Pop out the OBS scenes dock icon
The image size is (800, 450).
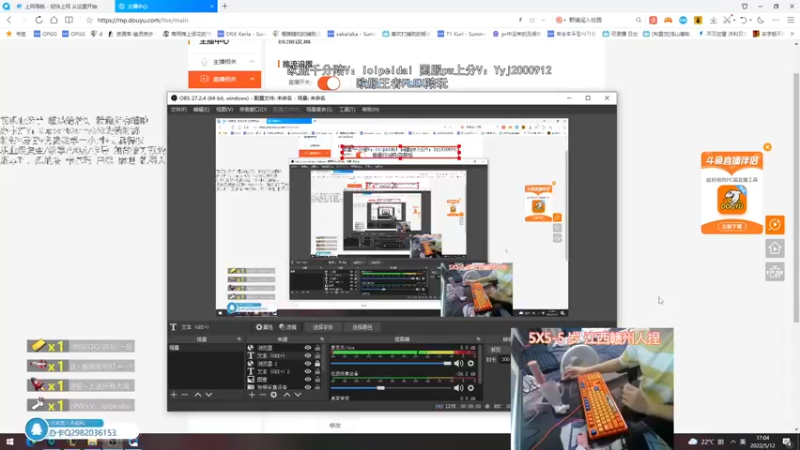pyautogui.click(x=239, y=339)
